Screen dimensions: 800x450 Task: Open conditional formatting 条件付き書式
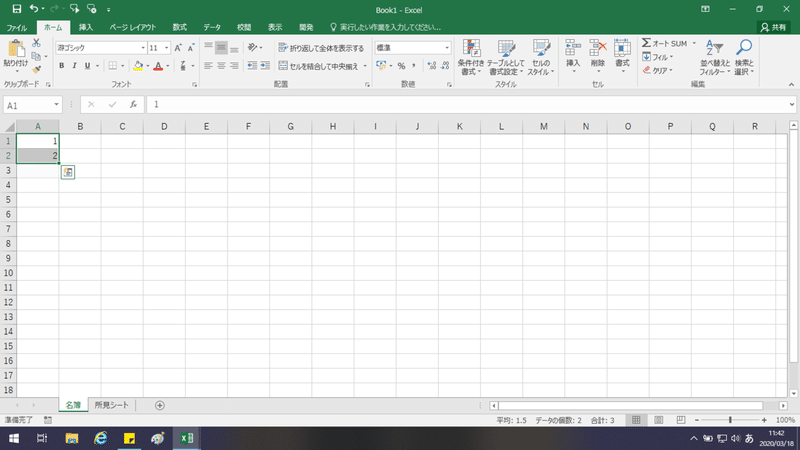click(x=470, y=57)
